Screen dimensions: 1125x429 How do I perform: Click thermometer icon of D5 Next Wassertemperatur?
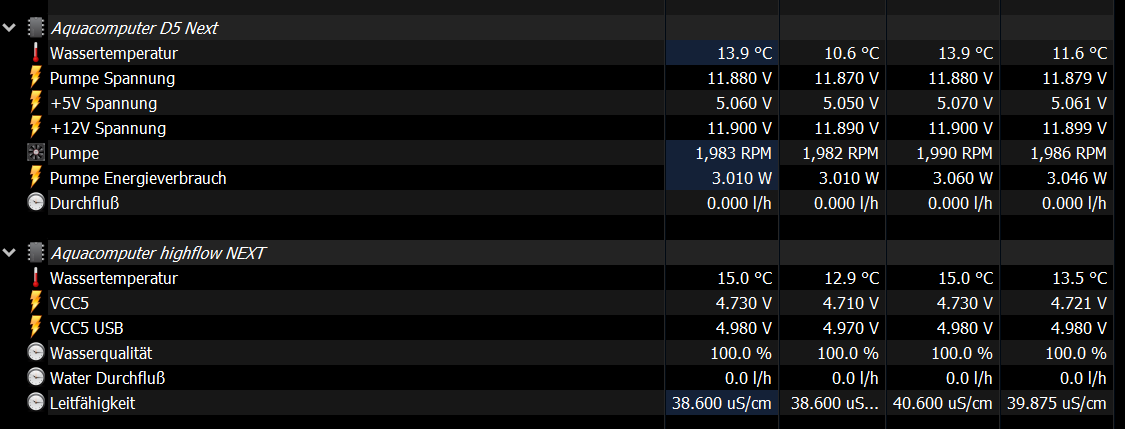coord(35,53)
